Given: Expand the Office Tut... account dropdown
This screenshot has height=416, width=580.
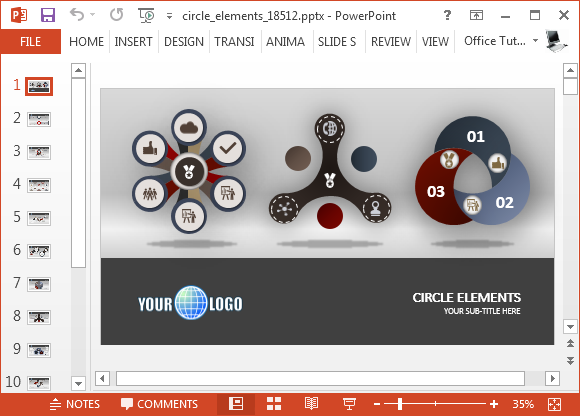Looking at the screenshot, I should [x=535, y=40].
